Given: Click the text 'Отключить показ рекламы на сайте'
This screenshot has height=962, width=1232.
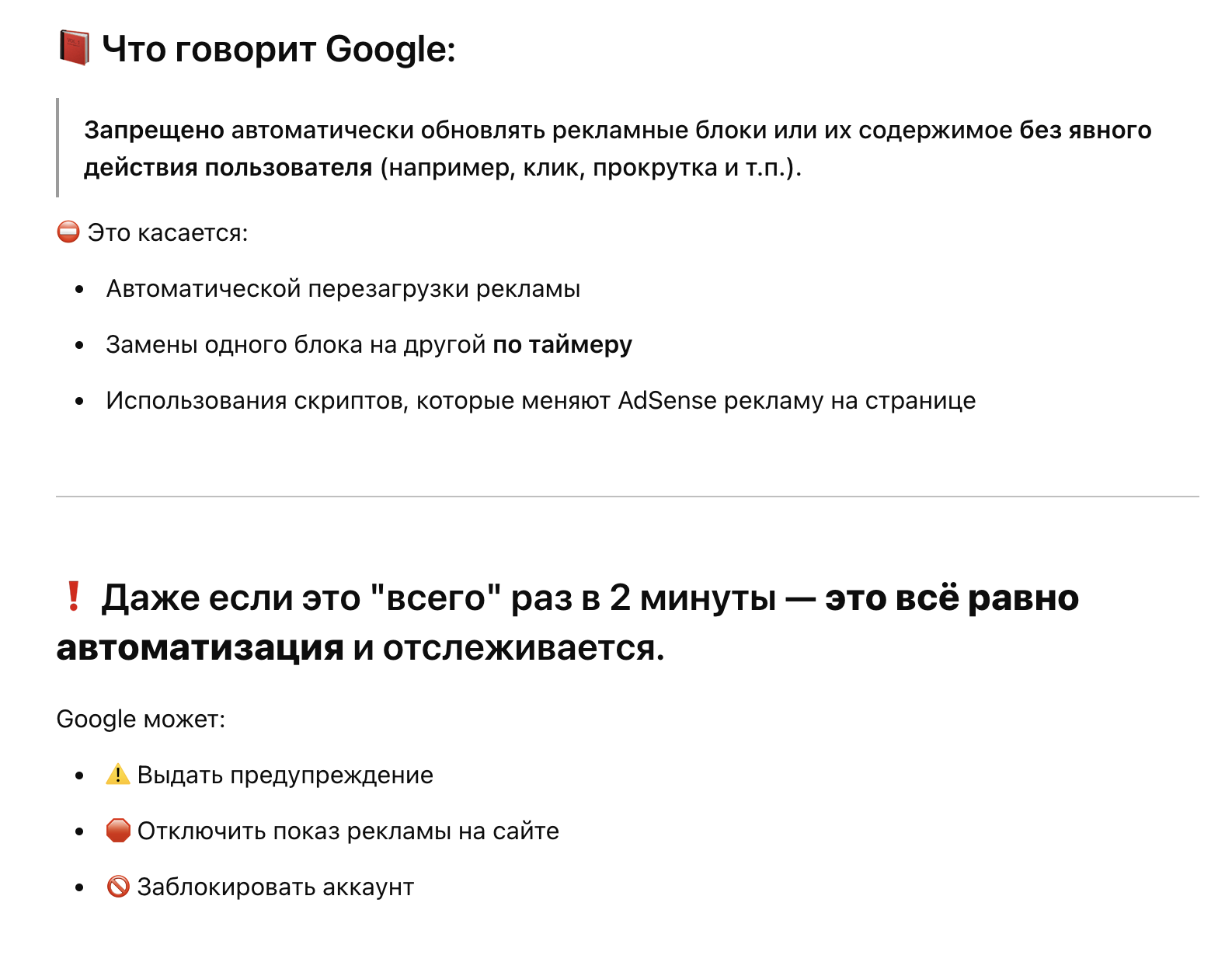Looking at the screenshot, I should click(348, 831).
